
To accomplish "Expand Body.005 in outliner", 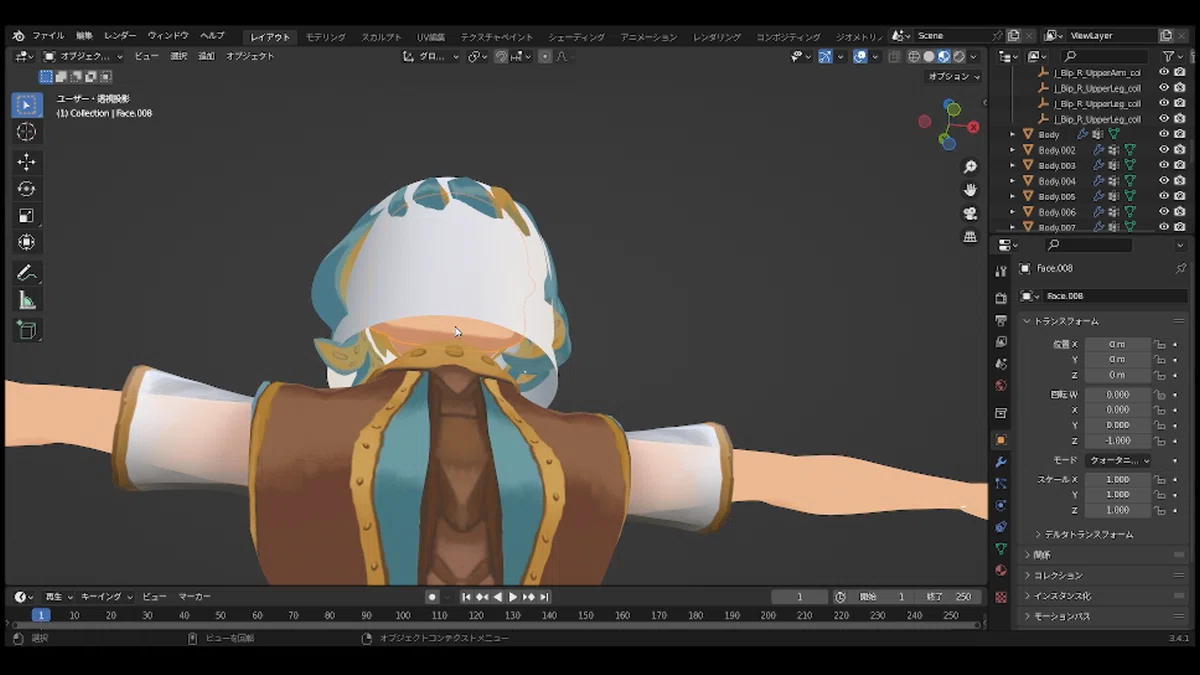I will (x=1012, y=197).
